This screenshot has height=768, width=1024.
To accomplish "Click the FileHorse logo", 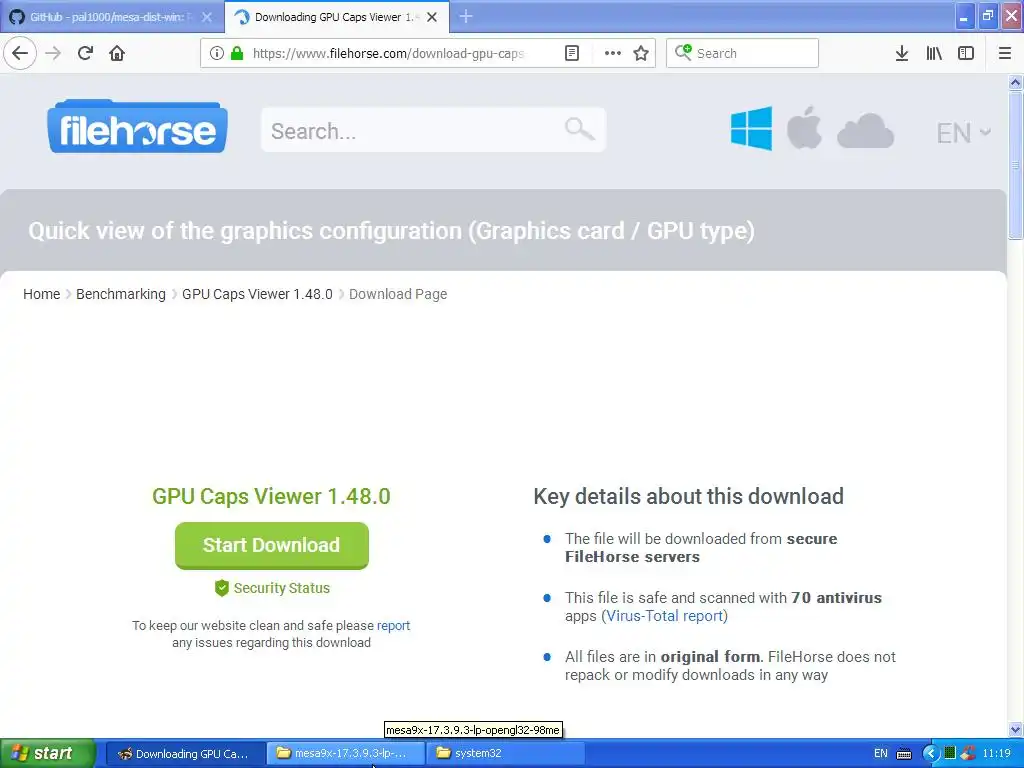I will (x=137, y=127).
